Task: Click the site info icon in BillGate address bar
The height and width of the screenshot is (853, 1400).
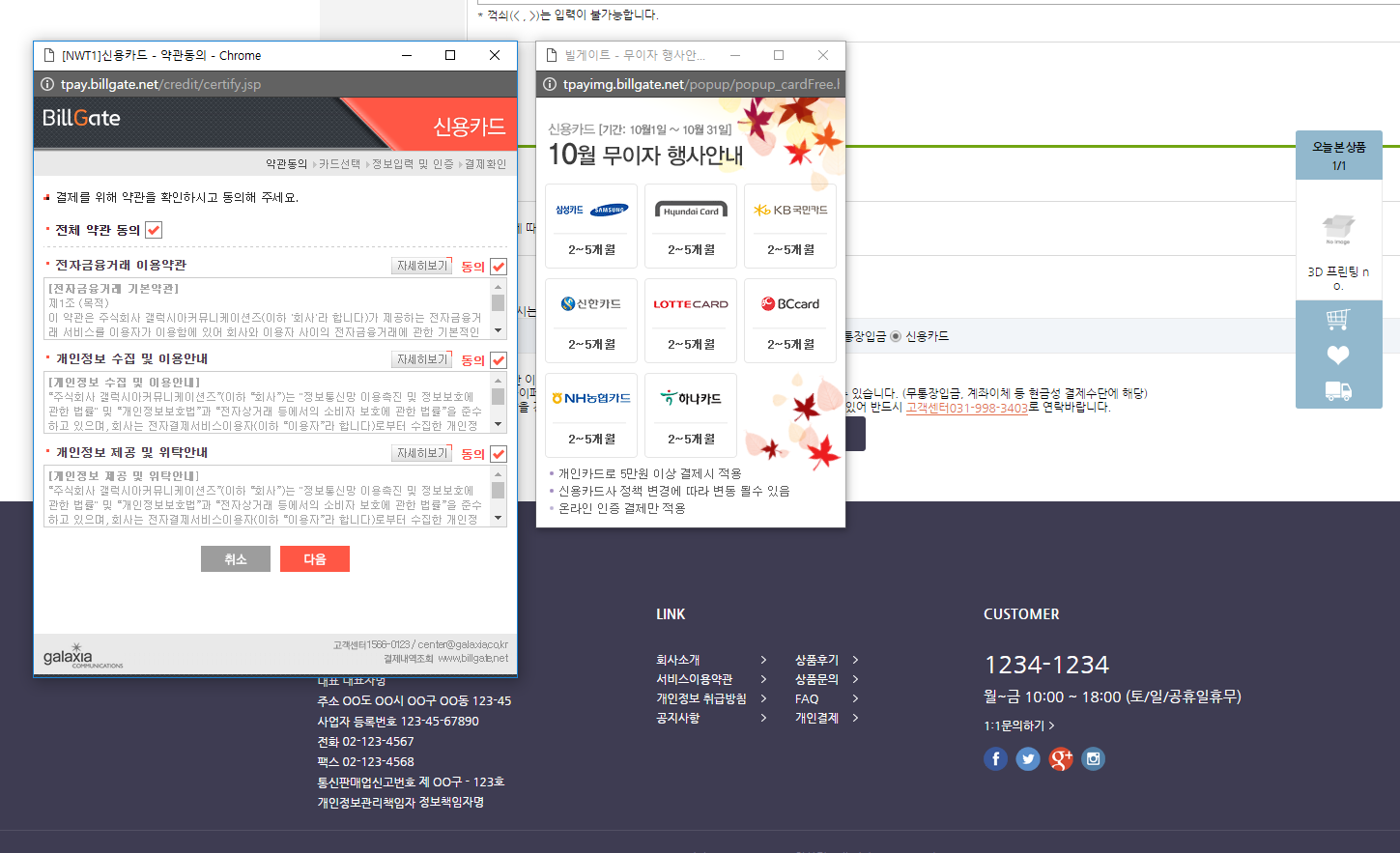Action: tap(47, 84)
